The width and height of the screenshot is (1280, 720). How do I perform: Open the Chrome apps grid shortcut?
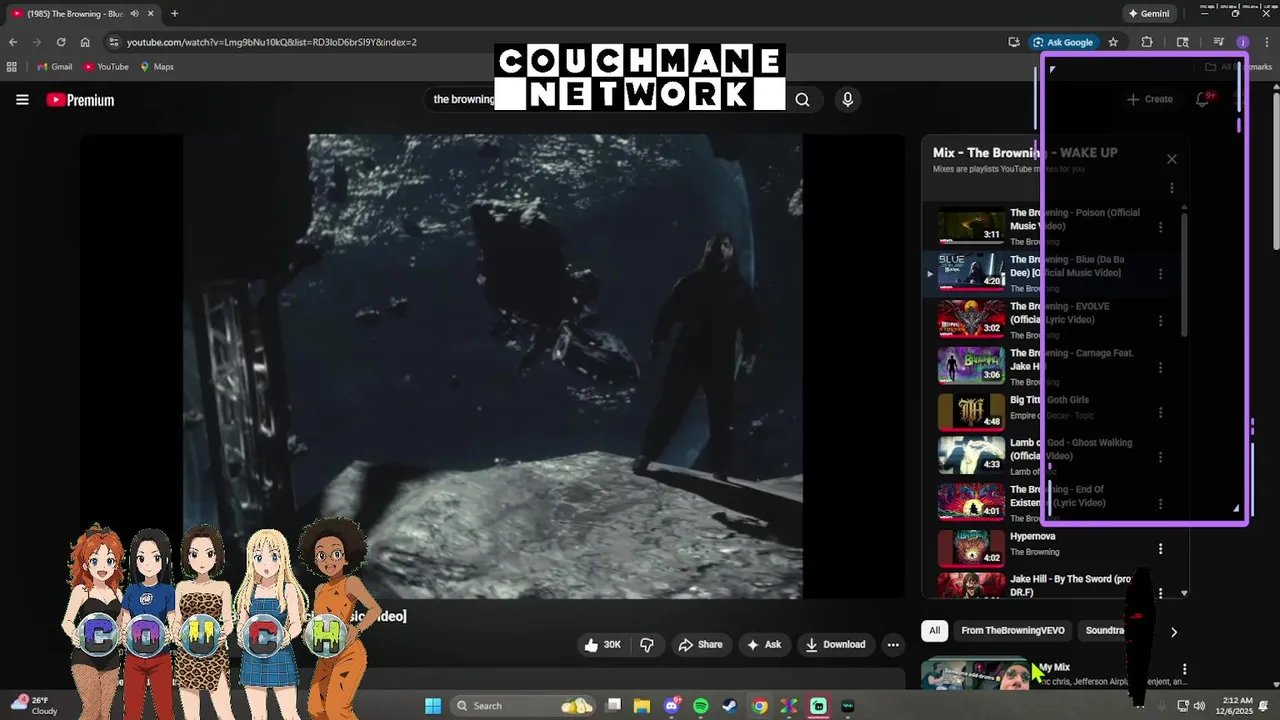tap(12, 67)
